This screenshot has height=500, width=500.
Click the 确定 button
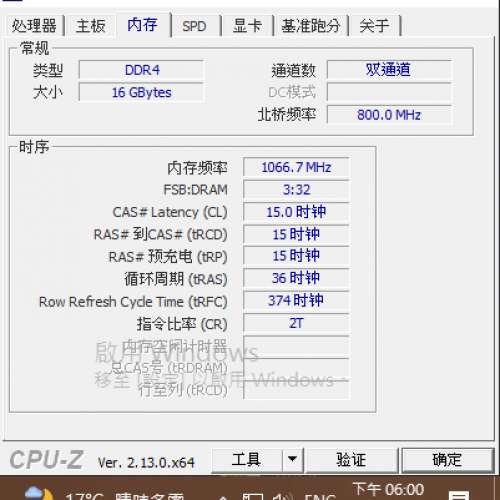point(447,460)
